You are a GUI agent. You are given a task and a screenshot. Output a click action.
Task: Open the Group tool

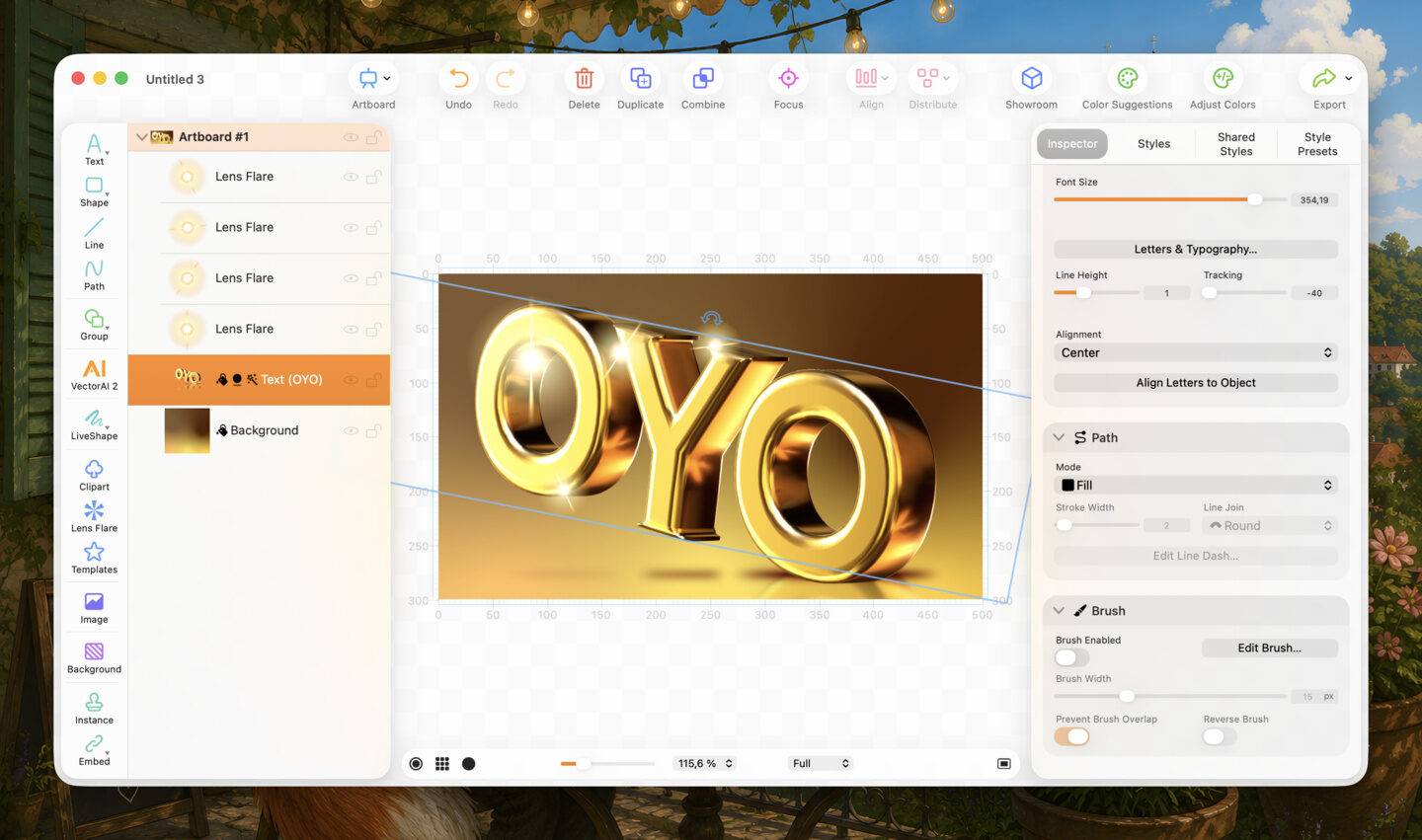pyautogui.click(x=94, y=324)
